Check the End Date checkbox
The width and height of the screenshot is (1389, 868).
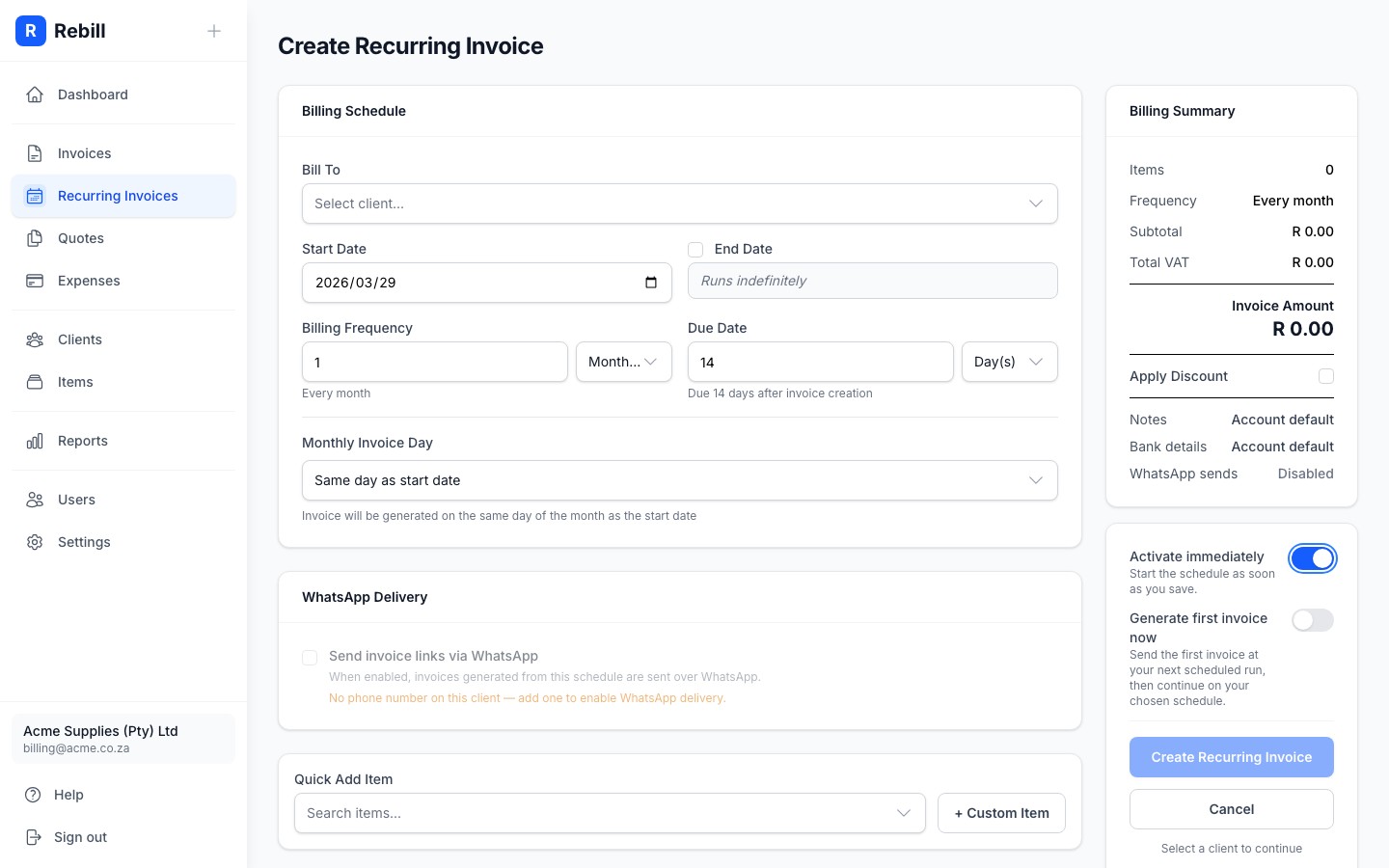tap(695, 250)
